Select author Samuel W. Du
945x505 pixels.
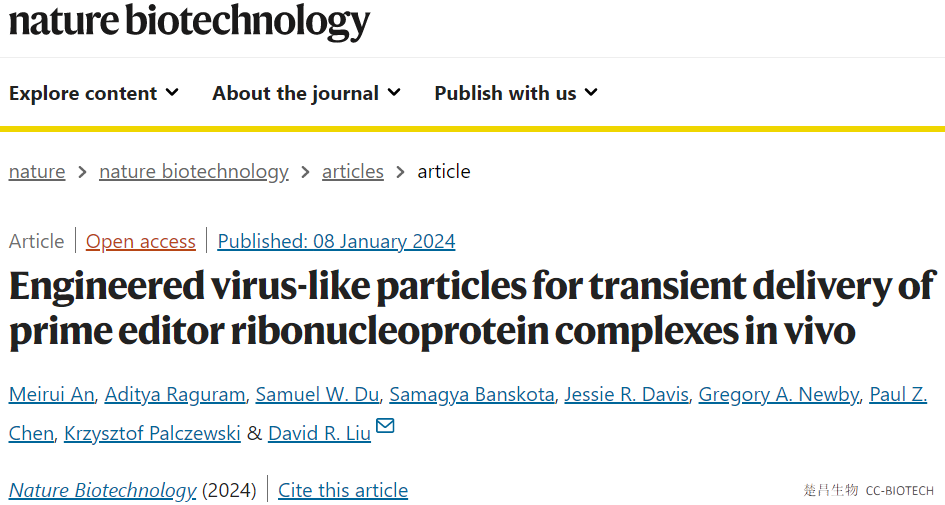click(x=317, y=395)
